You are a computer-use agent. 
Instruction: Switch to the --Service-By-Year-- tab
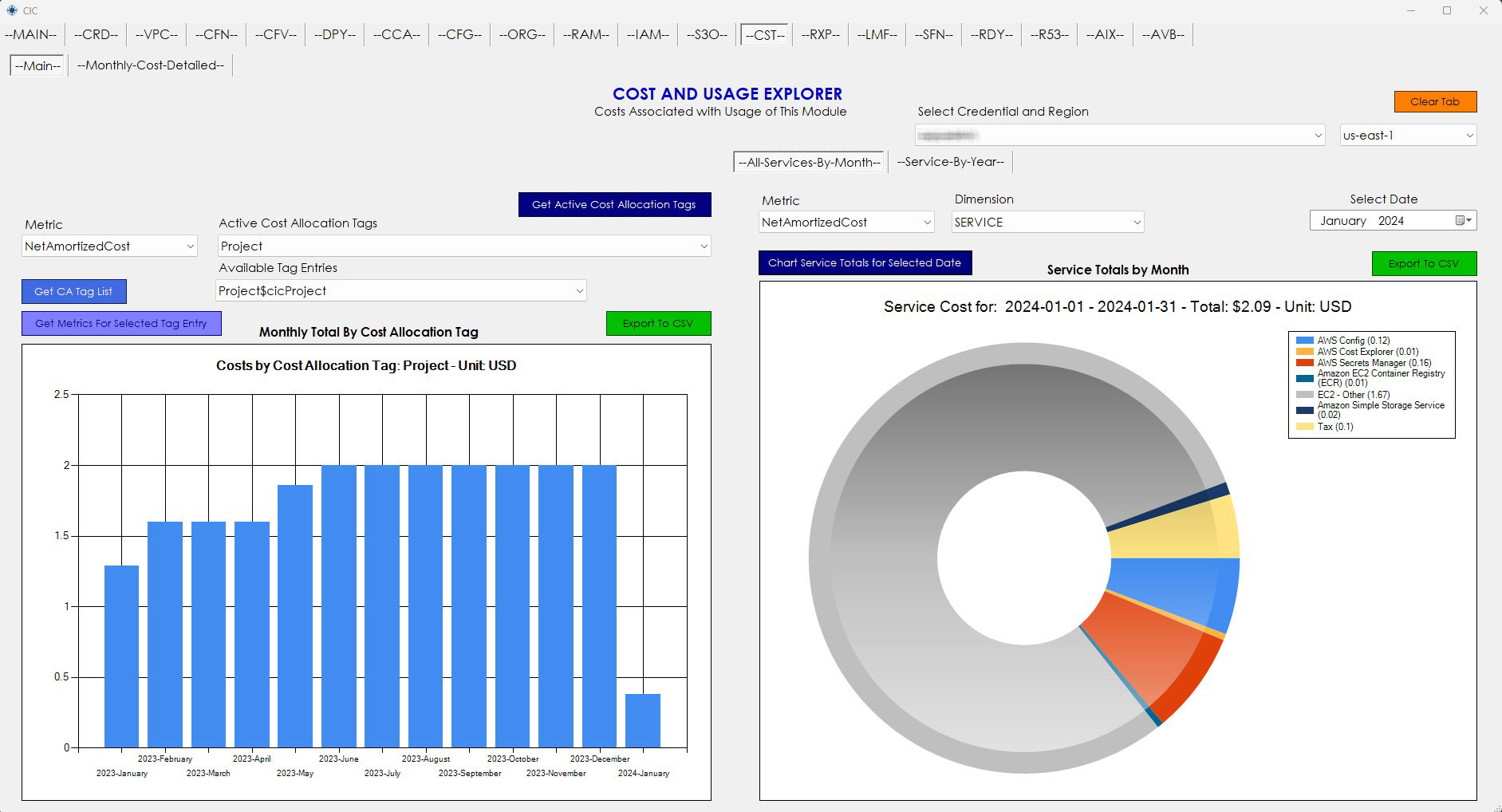tap(950, 162)
